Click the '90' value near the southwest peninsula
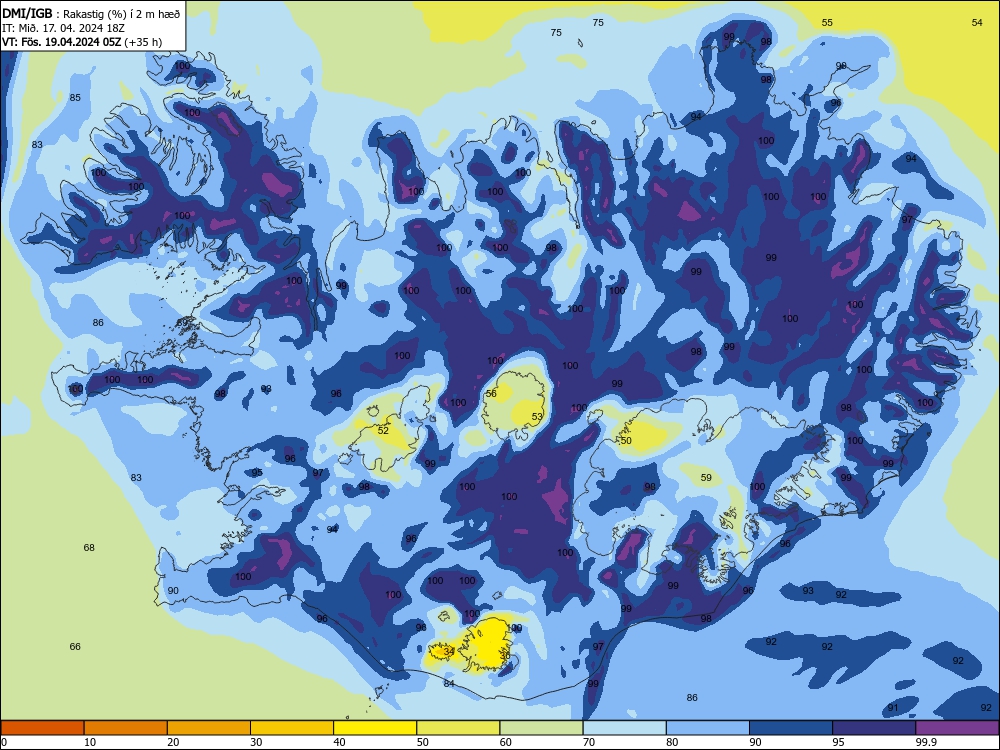Viewport: 1000px width, 750px height. tap(173, 591)
